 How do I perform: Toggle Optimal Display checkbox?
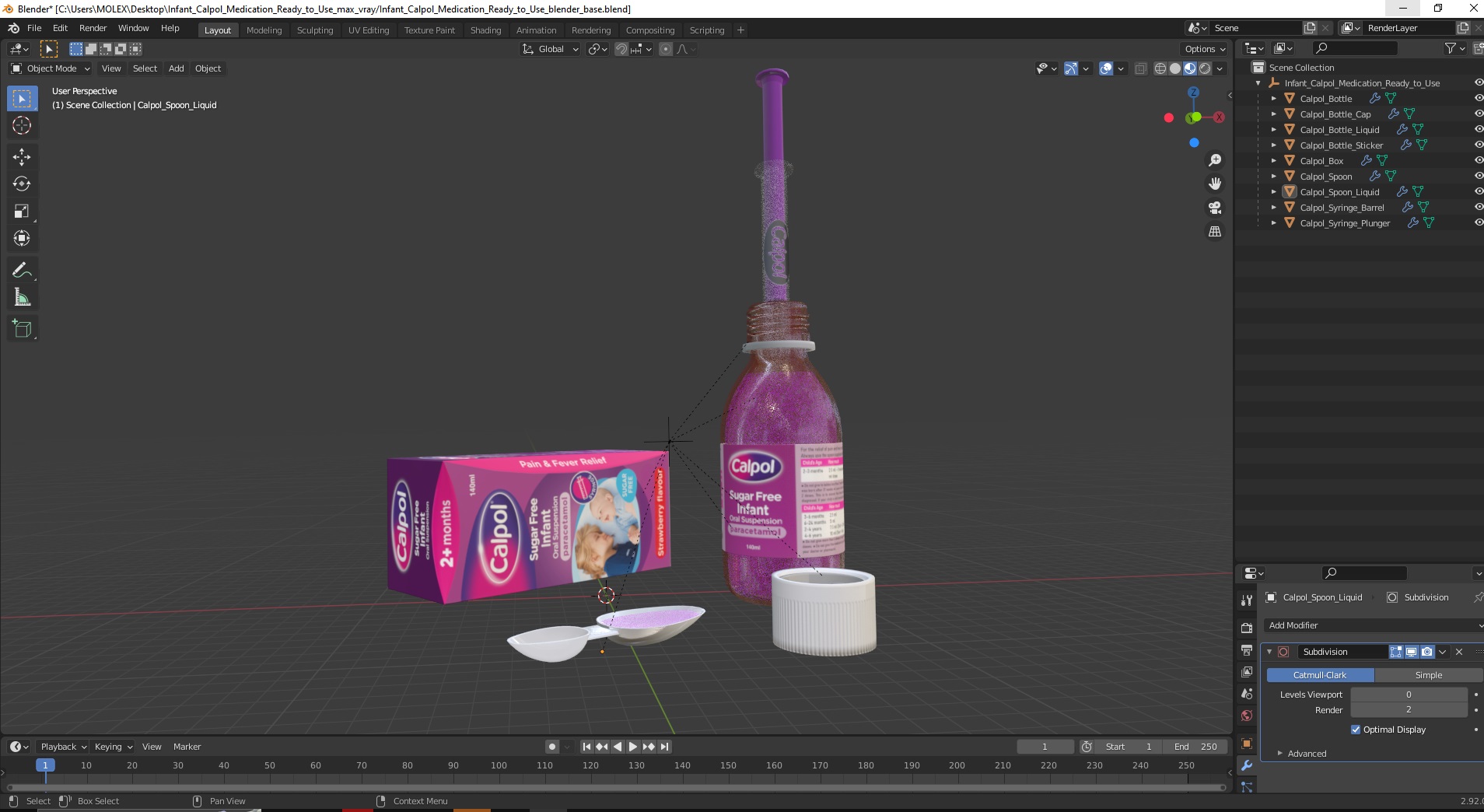tap(1356, 730)
